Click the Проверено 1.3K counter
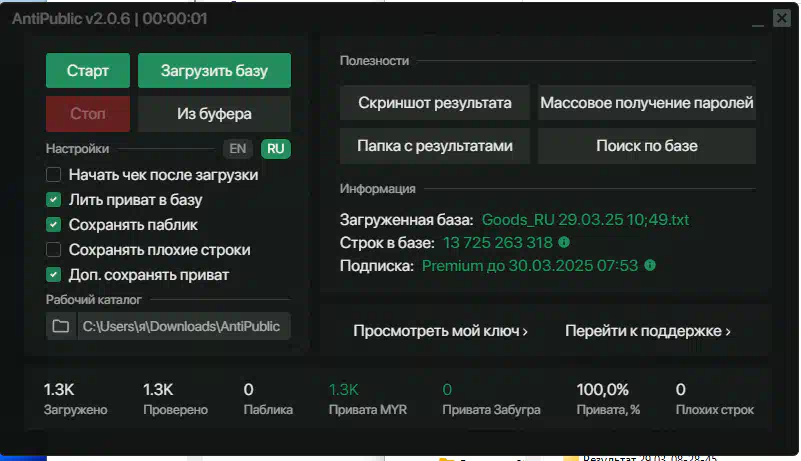 [175, 399]
